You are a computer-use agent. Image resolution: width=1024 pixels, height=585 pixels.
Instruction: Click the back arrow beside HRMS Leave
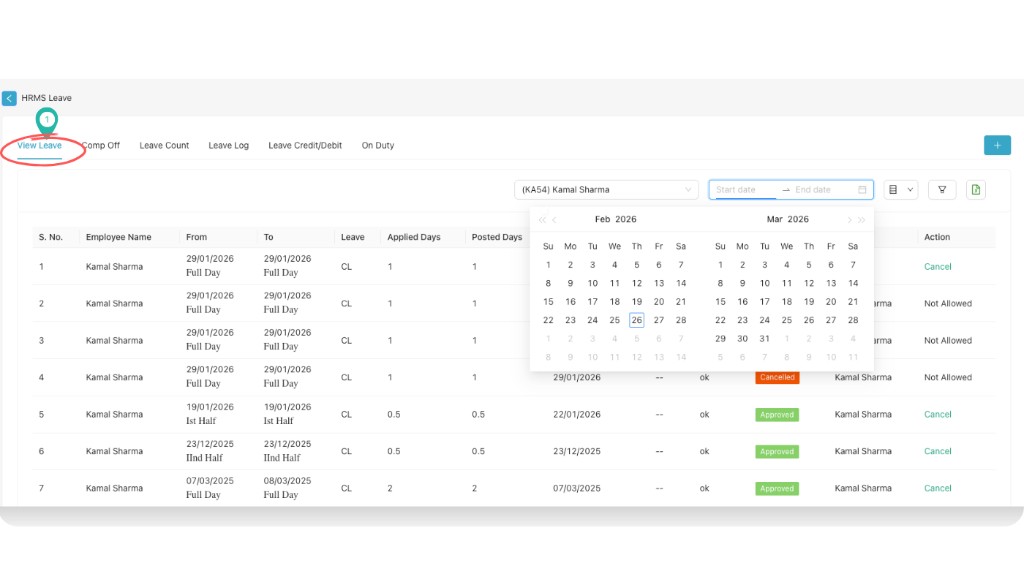click(x=10, y=98)
